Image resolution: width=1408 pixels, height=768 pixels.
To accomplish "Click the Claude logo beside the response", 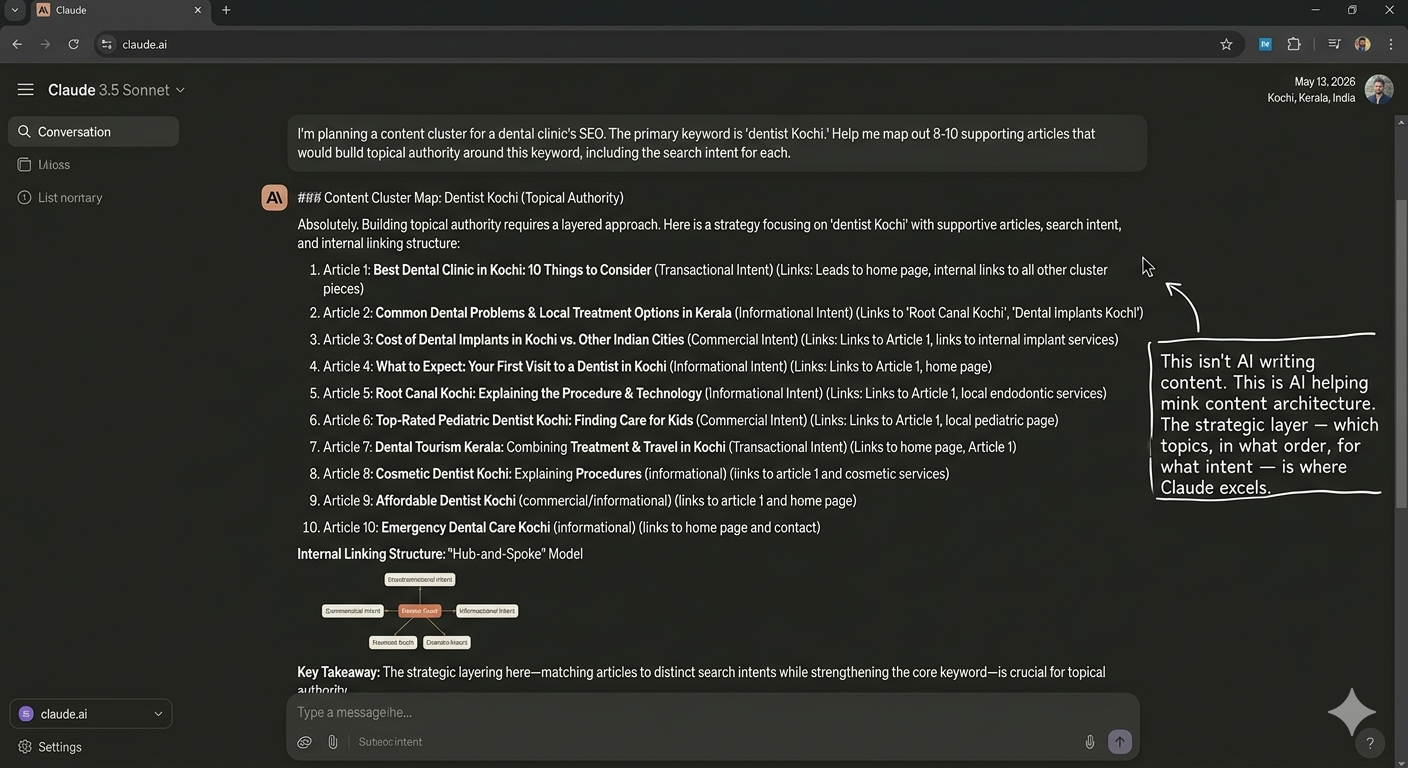I will 274,198.
